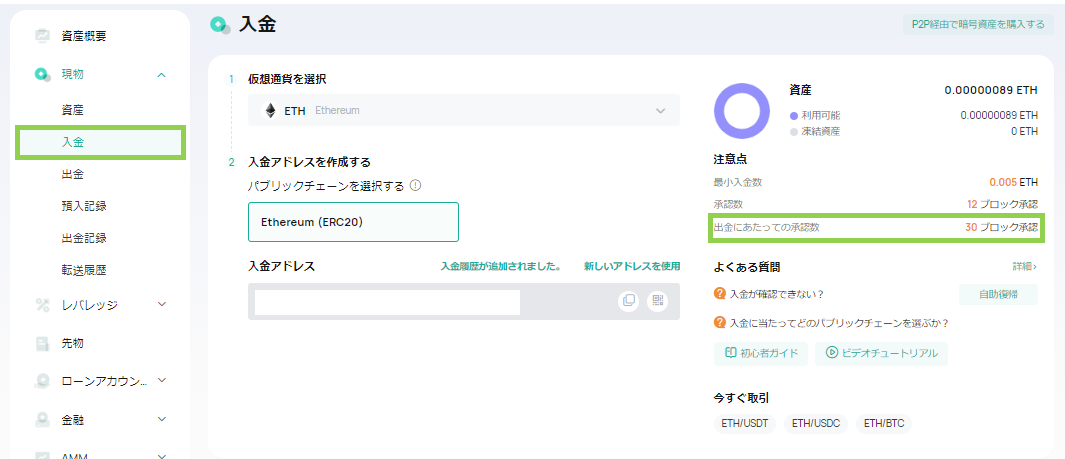This screenshot has height=459, width=1065.
Task: Expand the 金融 sidebar section
Action: coord(162,419)
